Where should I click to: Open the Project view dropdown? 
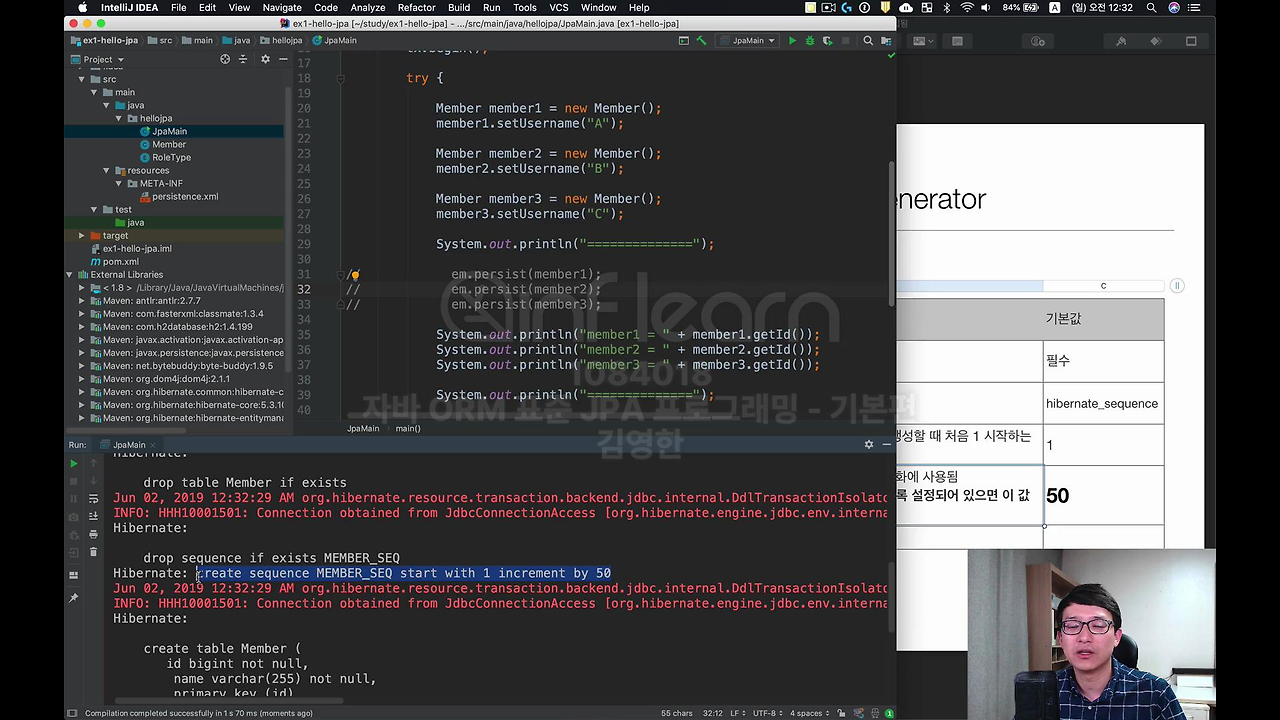(97, 59)
